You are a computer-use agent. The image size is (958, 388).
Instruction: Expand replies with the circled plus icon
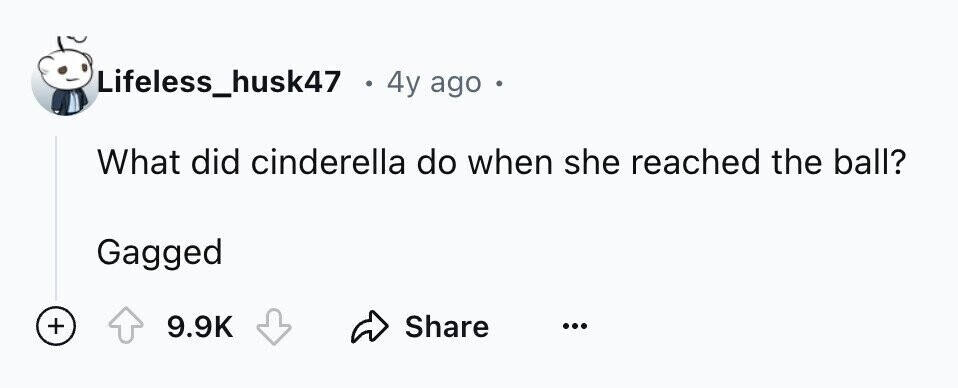[x=56, y=327]
